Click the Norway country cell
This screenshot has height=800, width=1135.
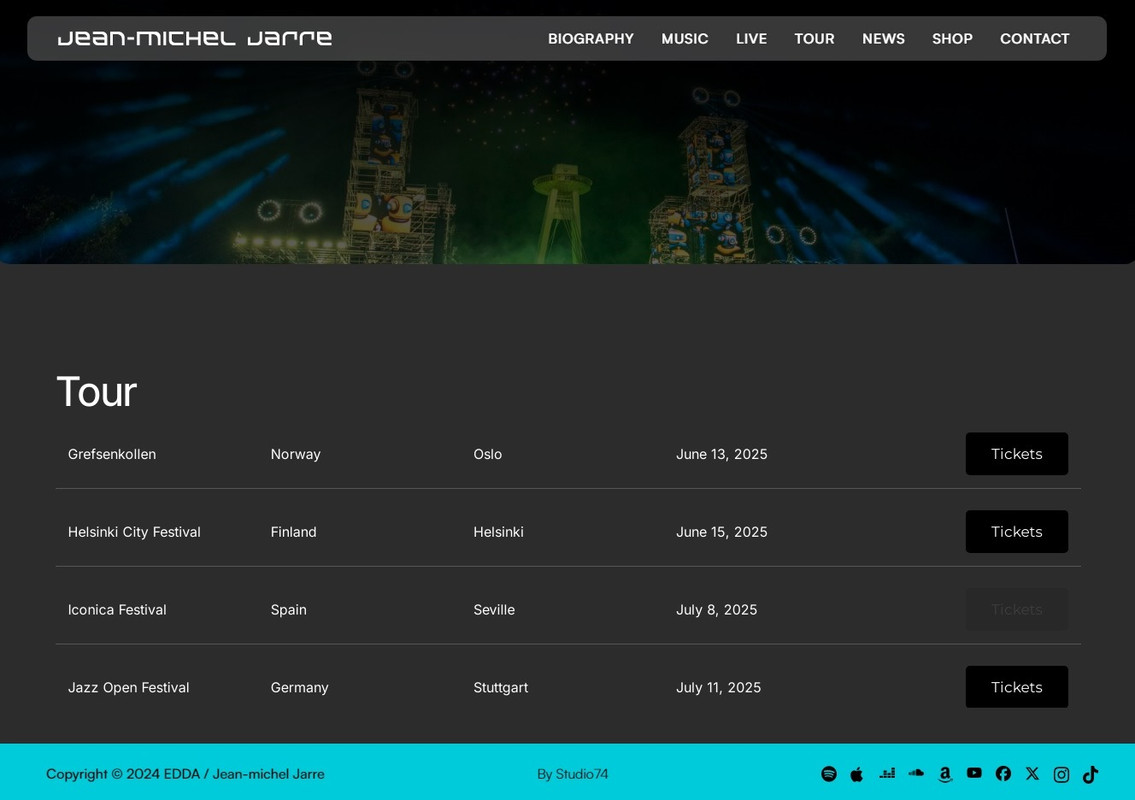295,454
